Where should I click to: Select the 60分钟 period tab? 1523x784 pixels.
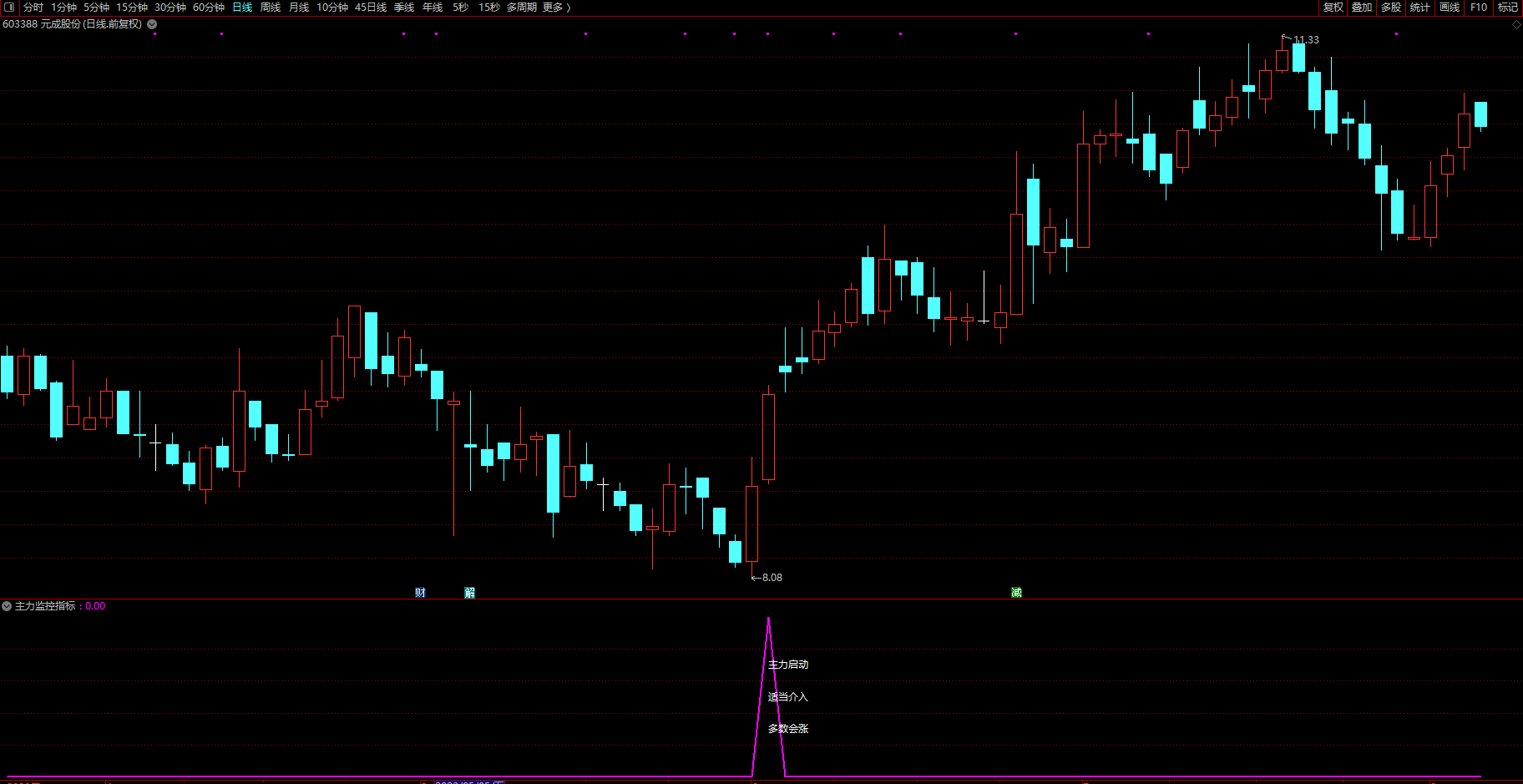coord(209,7)
